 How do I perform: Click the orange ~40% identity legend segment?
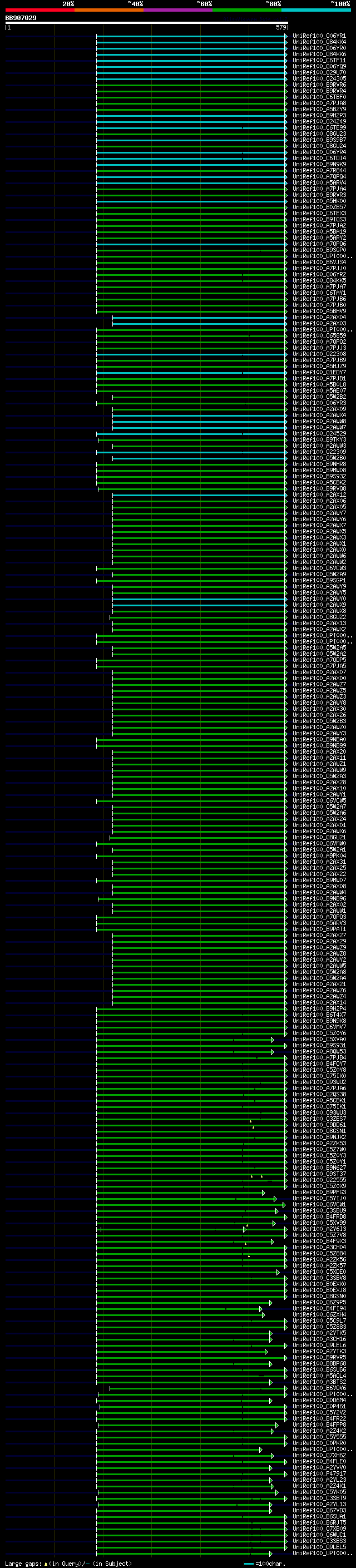[109, 10]
